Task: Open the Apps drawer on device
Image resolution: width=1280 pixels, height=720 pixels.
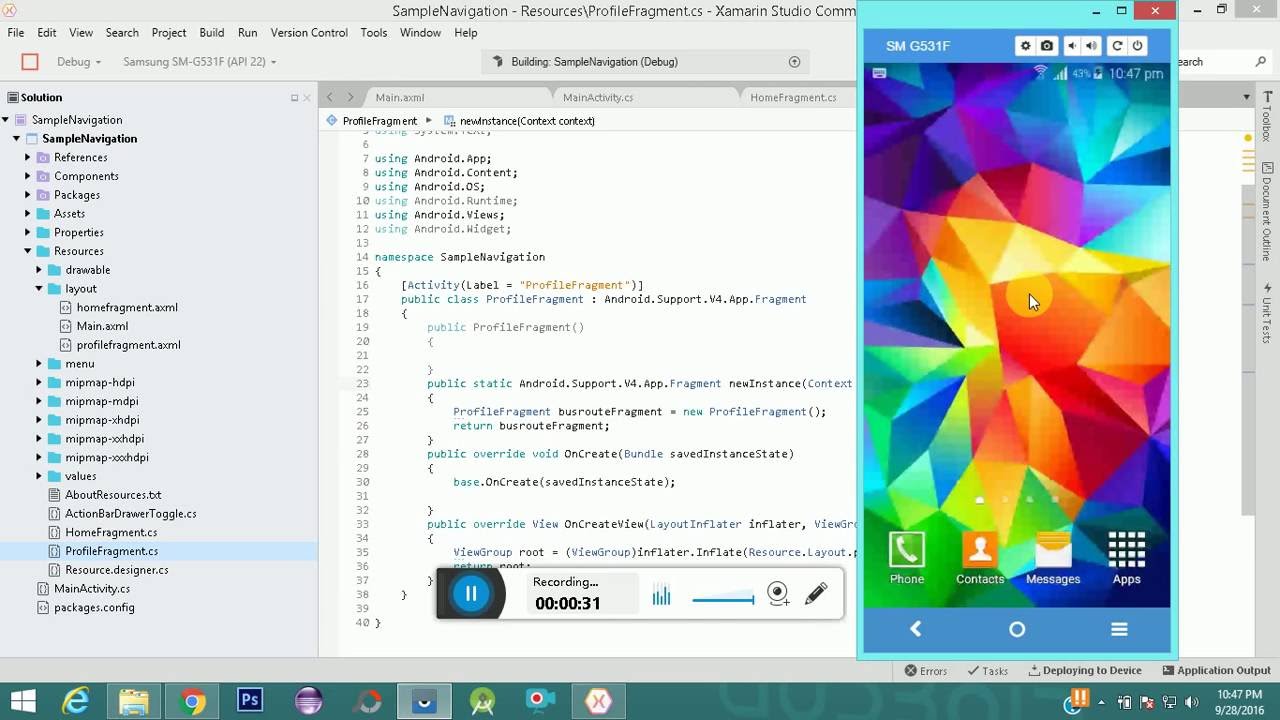Action: point(1126,558)
